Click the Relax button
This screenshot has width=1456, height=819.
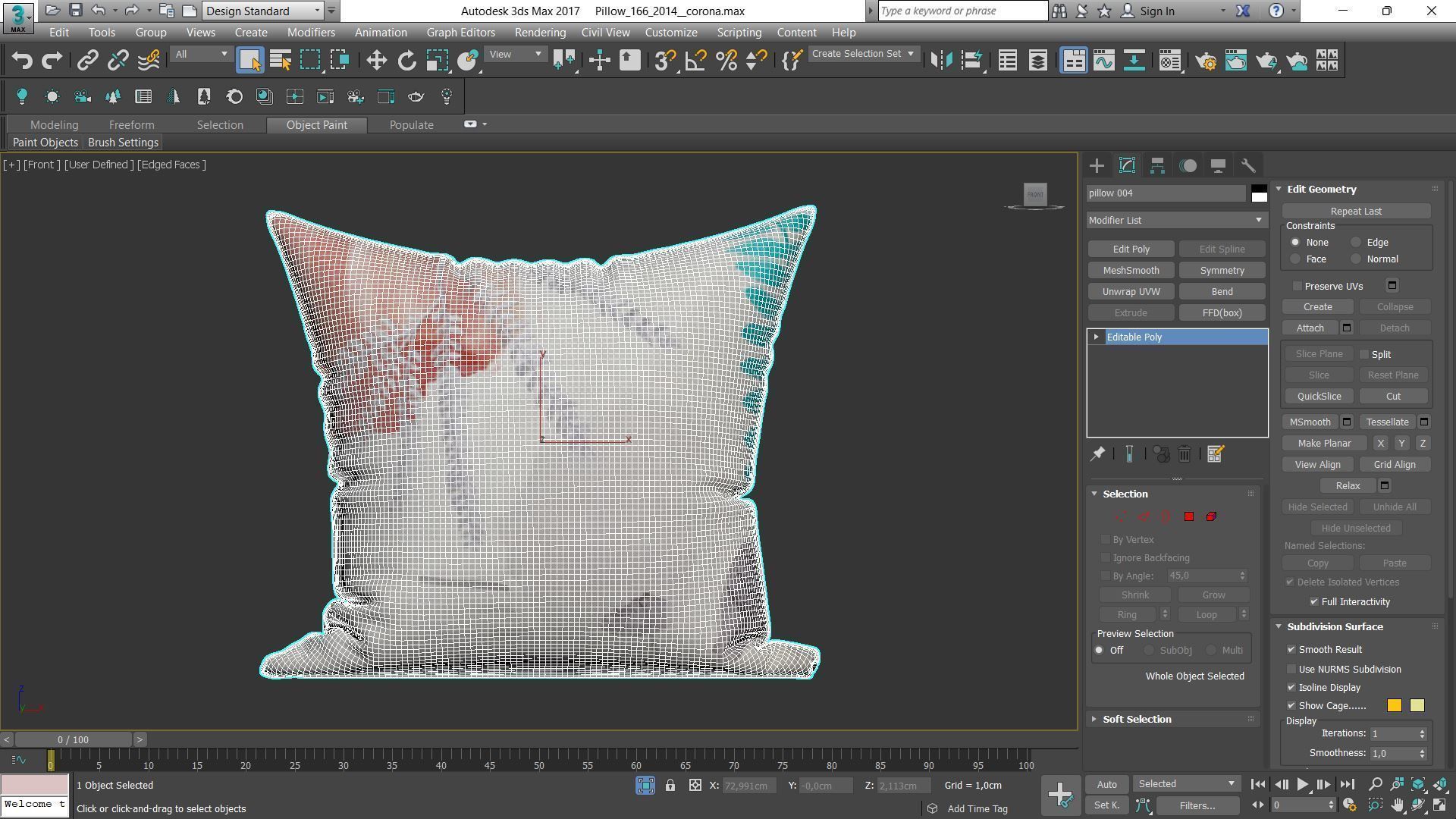click(1348, 486)
